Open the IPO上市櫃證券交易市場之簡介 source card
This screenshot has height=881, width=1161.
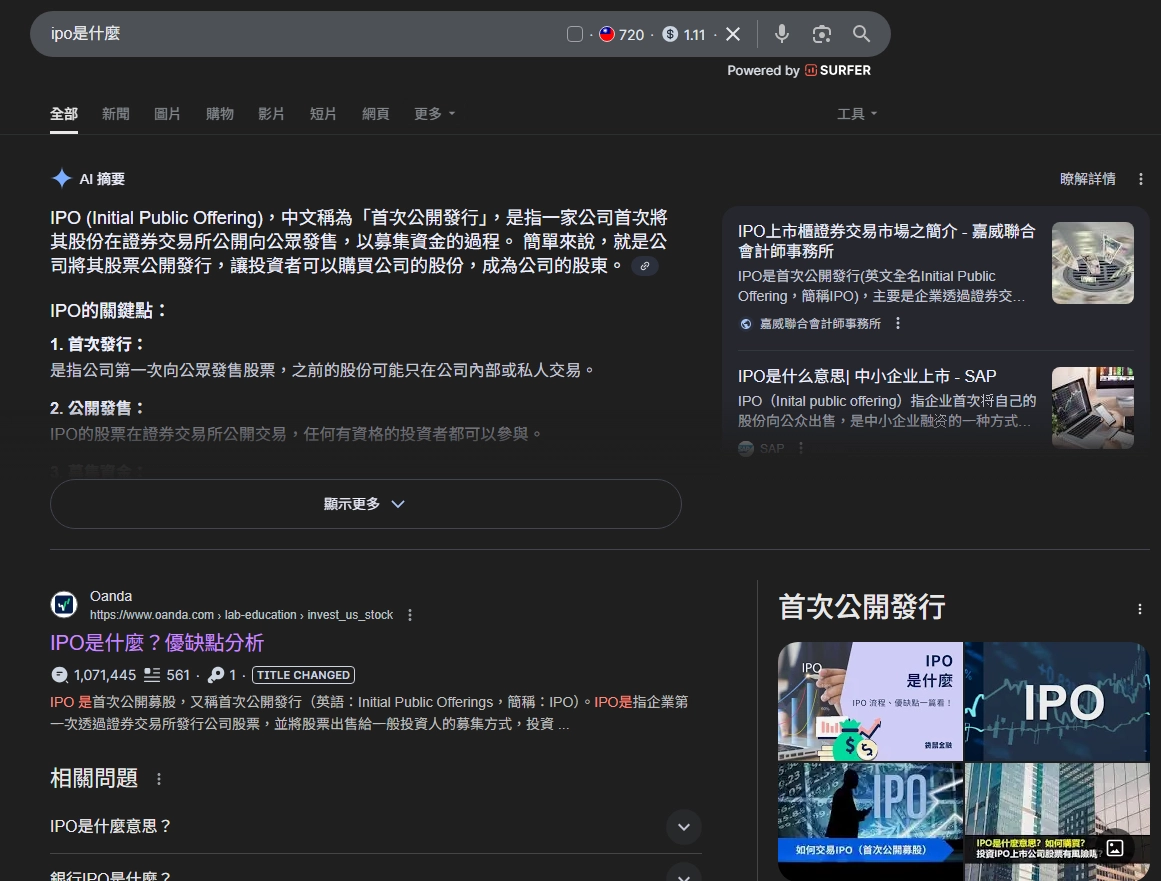[x=886, y=241]
